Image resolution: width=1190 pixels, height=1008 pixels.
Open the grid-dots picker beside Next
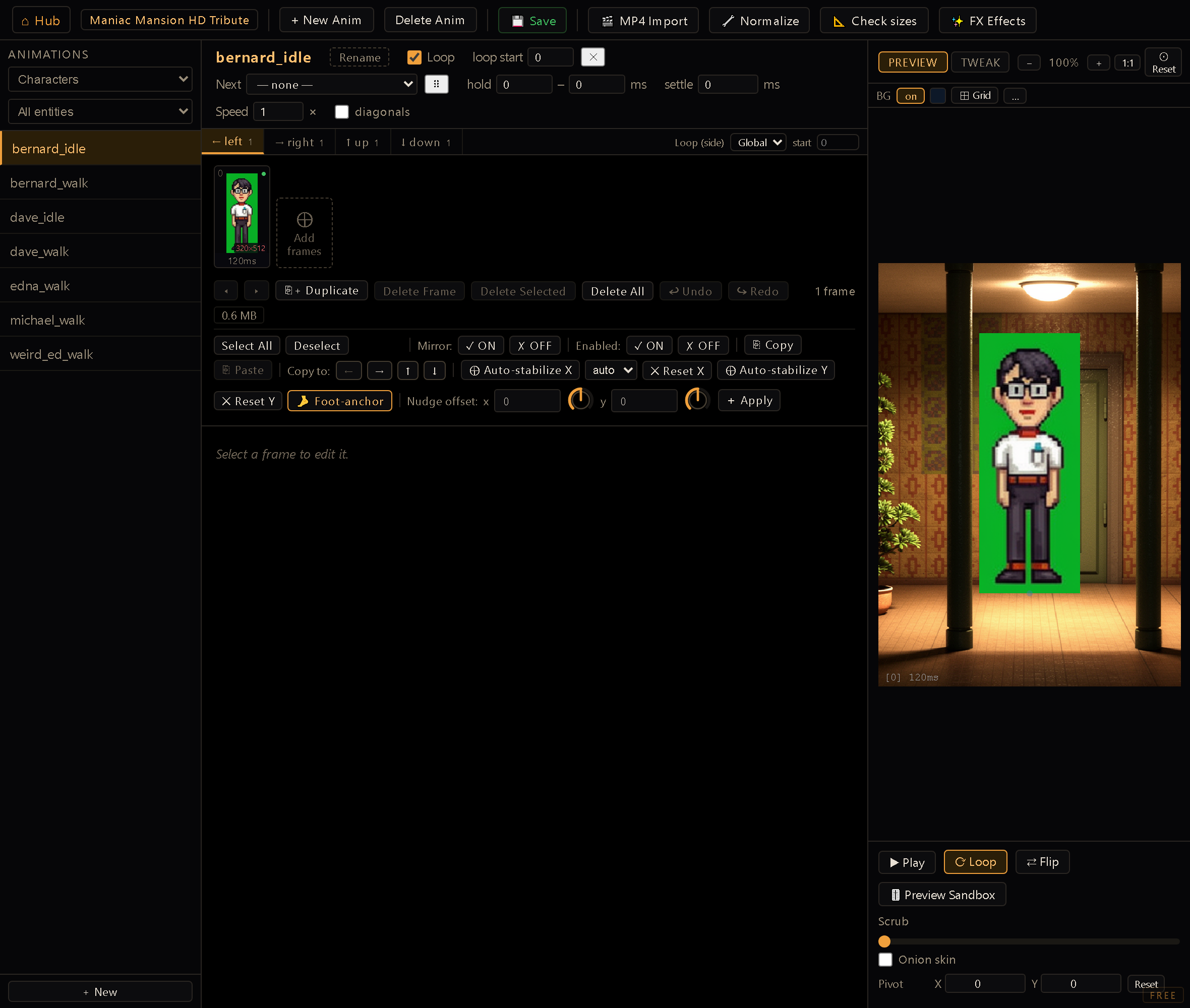coord(436,85)
